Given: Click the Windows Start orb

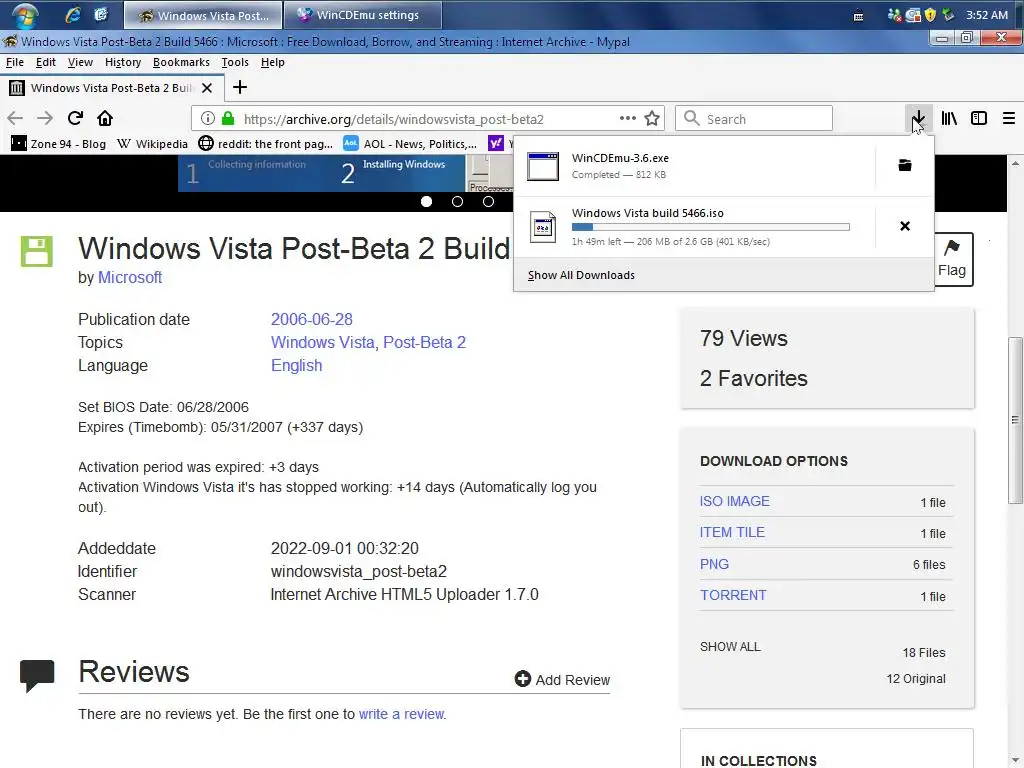Looking at the screenshot, I should (25, 15).
